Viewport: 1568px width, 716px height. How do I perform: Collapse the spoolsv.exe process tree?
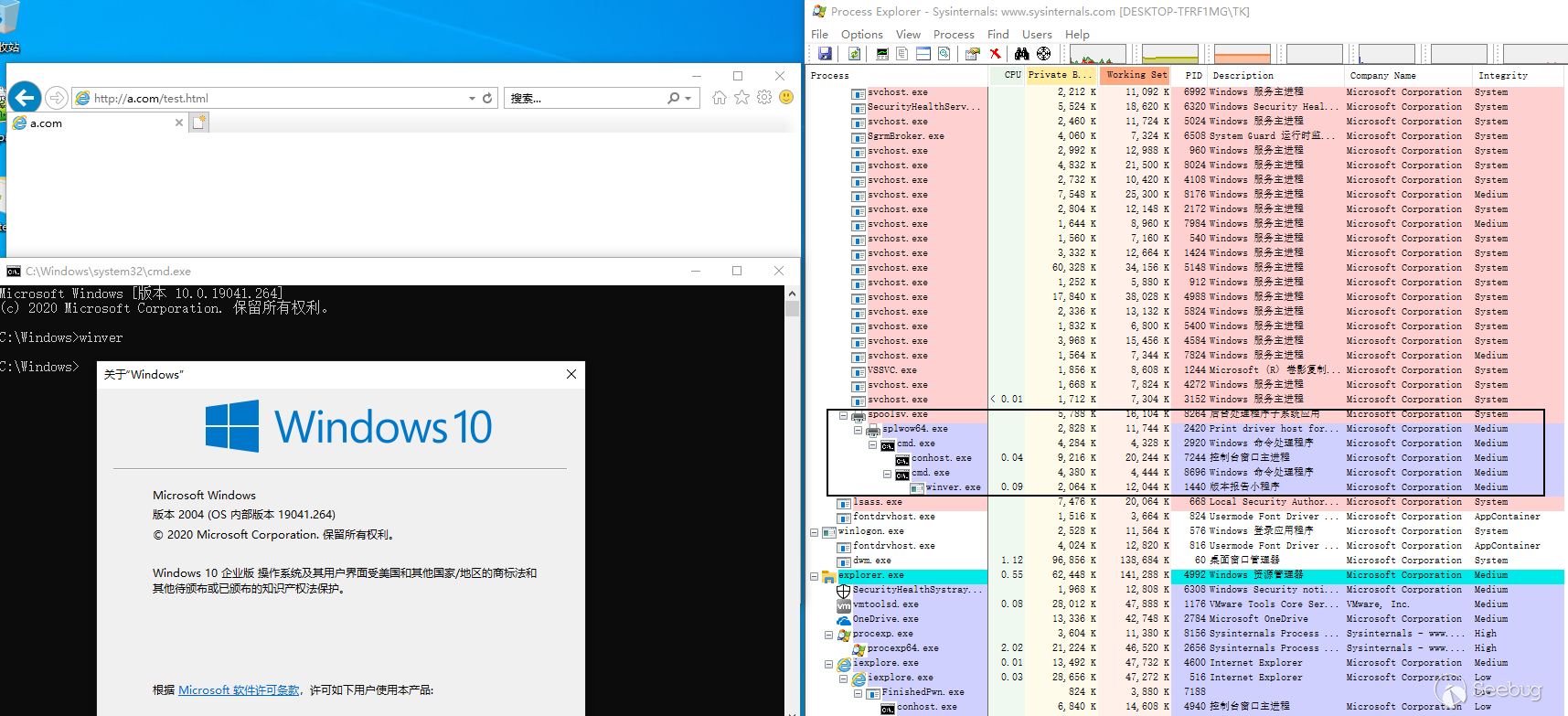coord(843,415)
